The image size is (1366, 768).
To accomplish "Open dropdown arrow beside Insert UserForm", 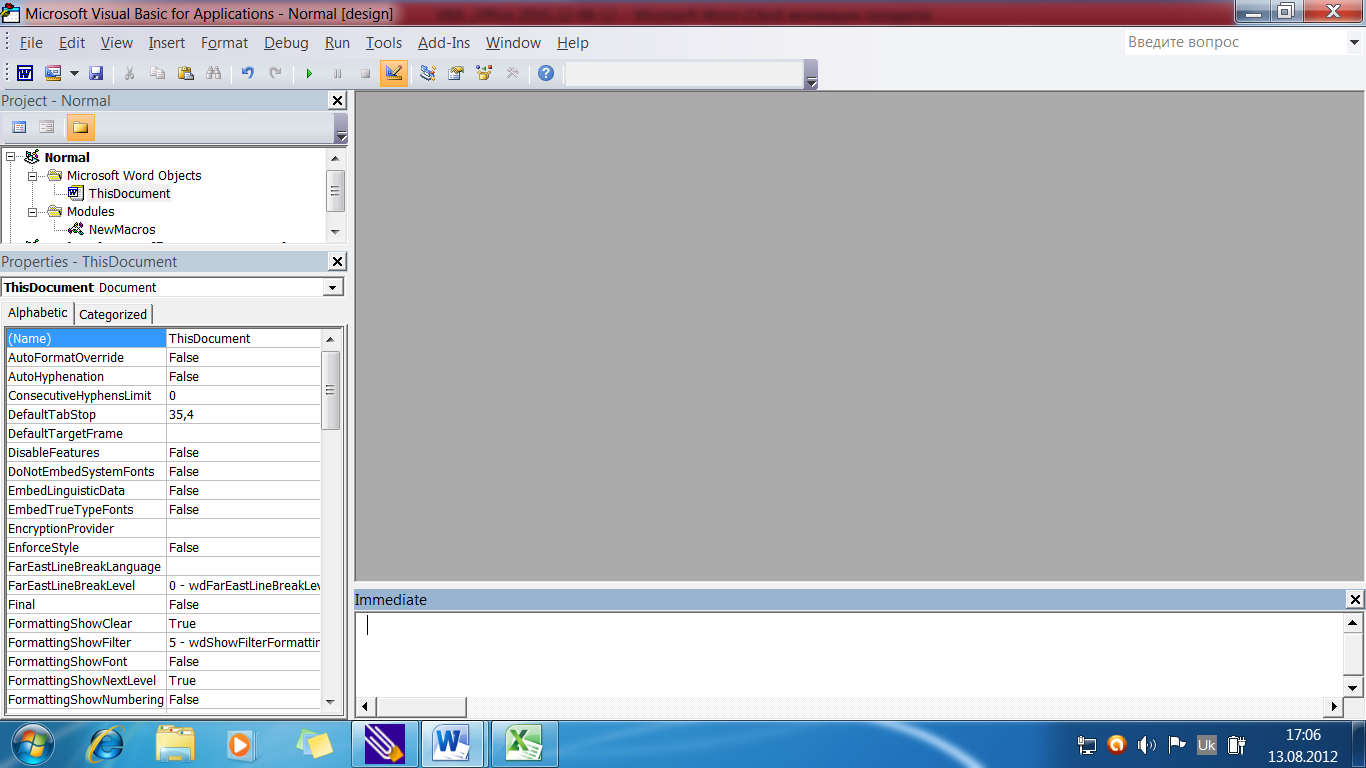I will 74,73.
